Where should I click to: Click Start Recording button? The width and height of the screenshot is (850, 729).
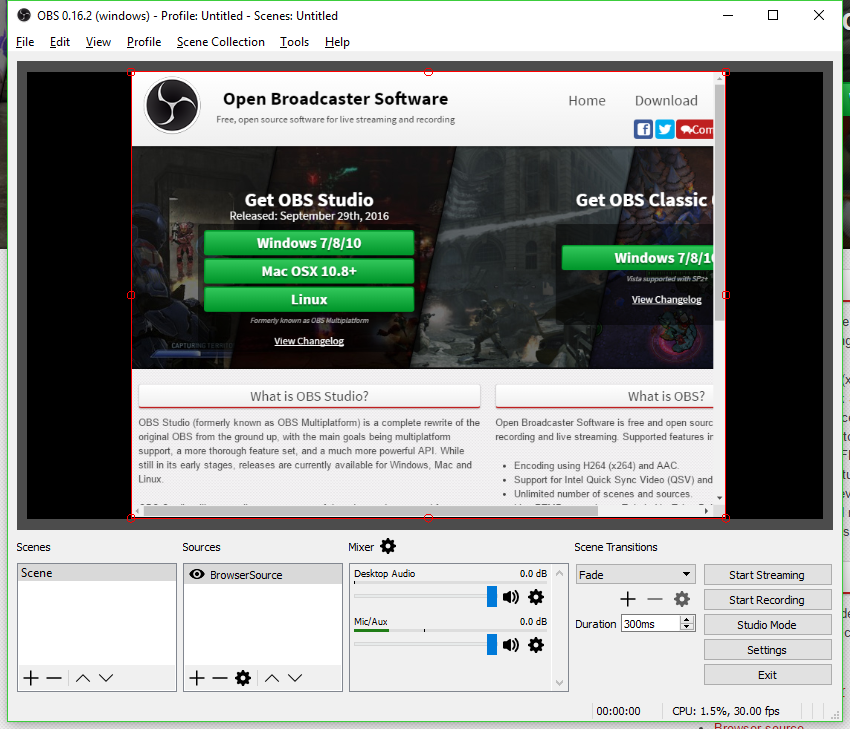pyautogui.click(x=767, y=599)
